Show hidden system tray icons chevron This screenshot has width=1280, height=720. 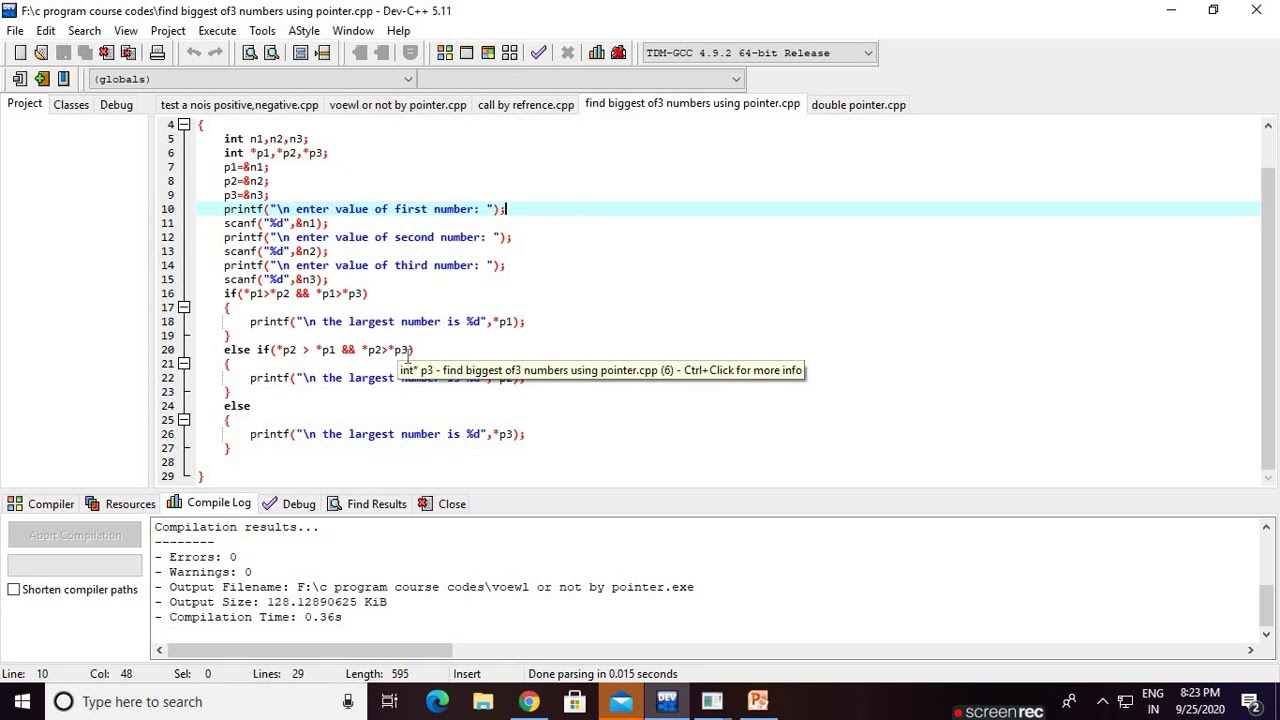(x=1103, y=702)
